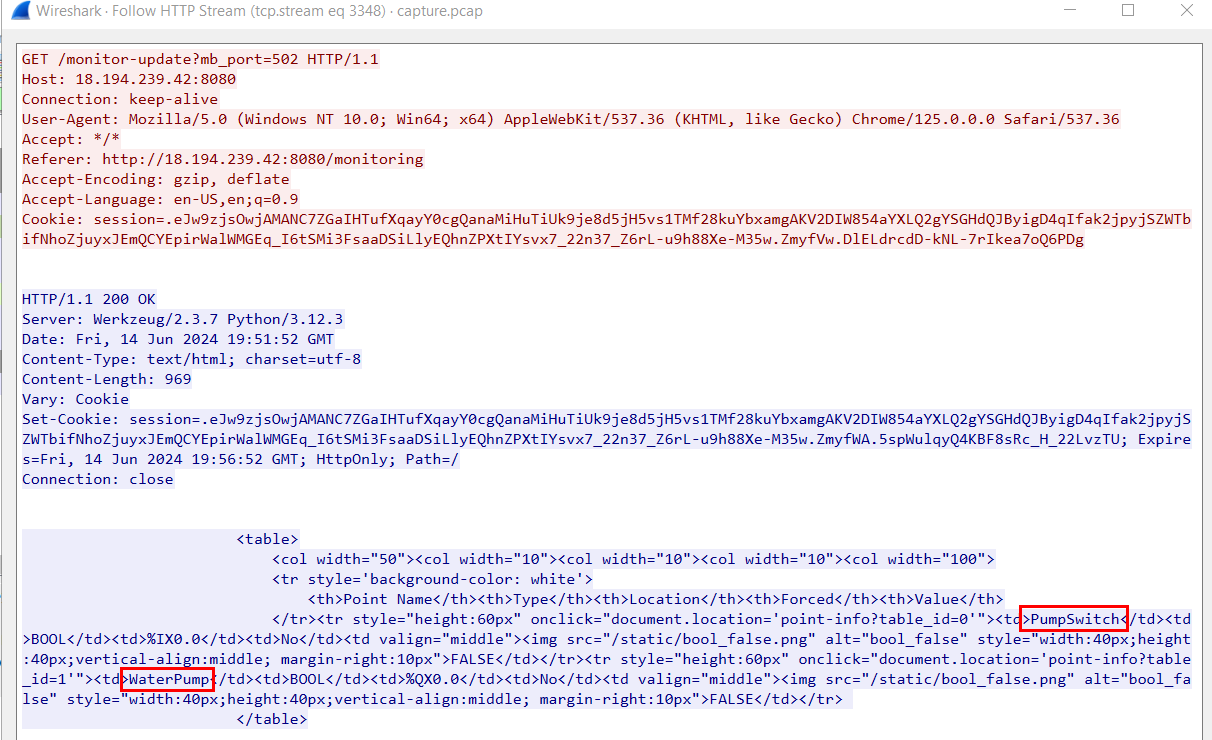
Task: Minimize the Follow HTTP Stream window
Action: click(x=1070, y=11)
